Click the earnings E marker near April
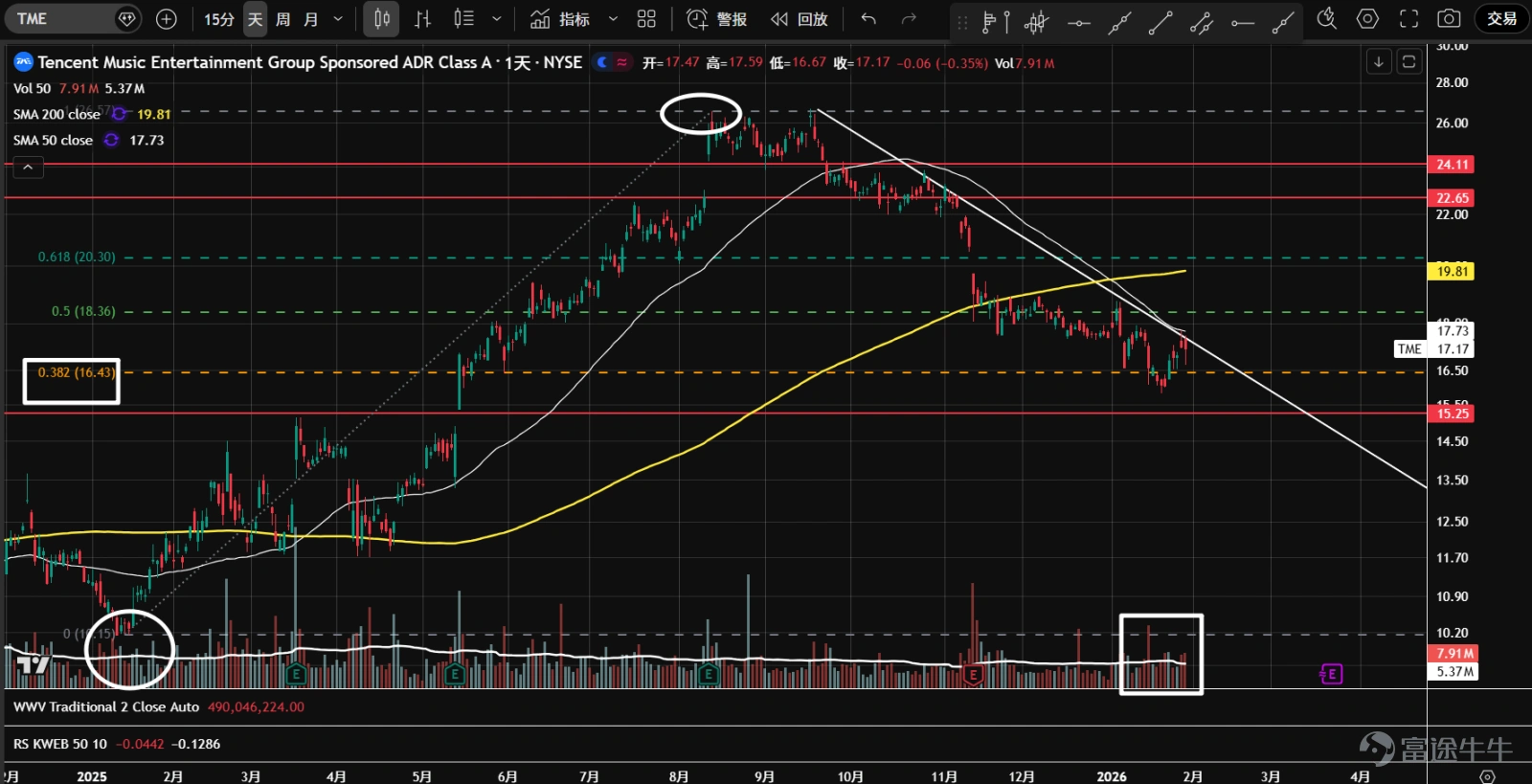This screenshot has width=1532, height=784. [x=296, y=674]
